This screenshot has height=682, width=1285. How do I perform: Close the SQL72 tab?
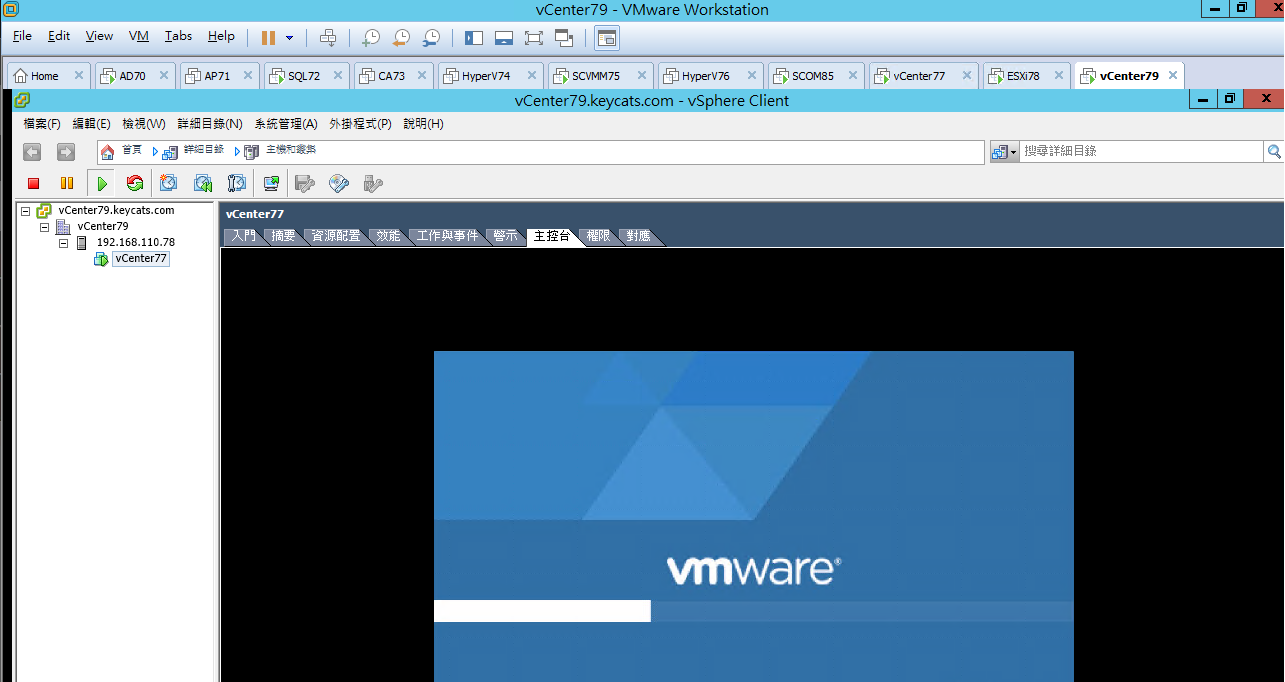point(336,75)
